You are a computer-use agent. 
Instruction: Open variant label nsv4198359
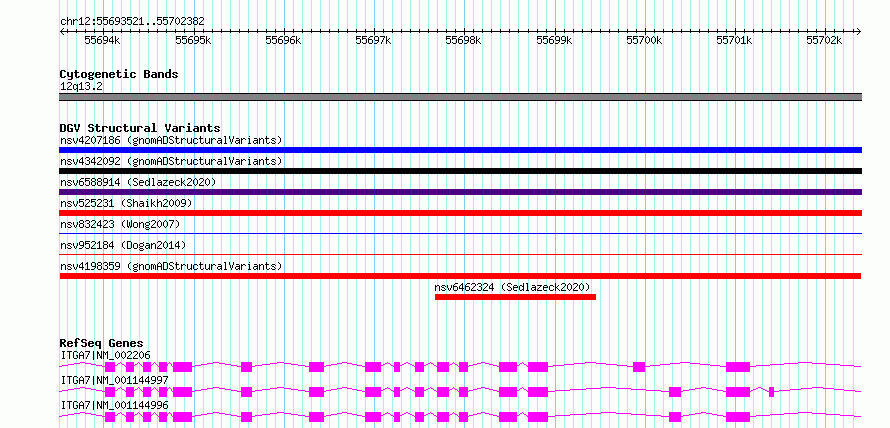point(171,266)
